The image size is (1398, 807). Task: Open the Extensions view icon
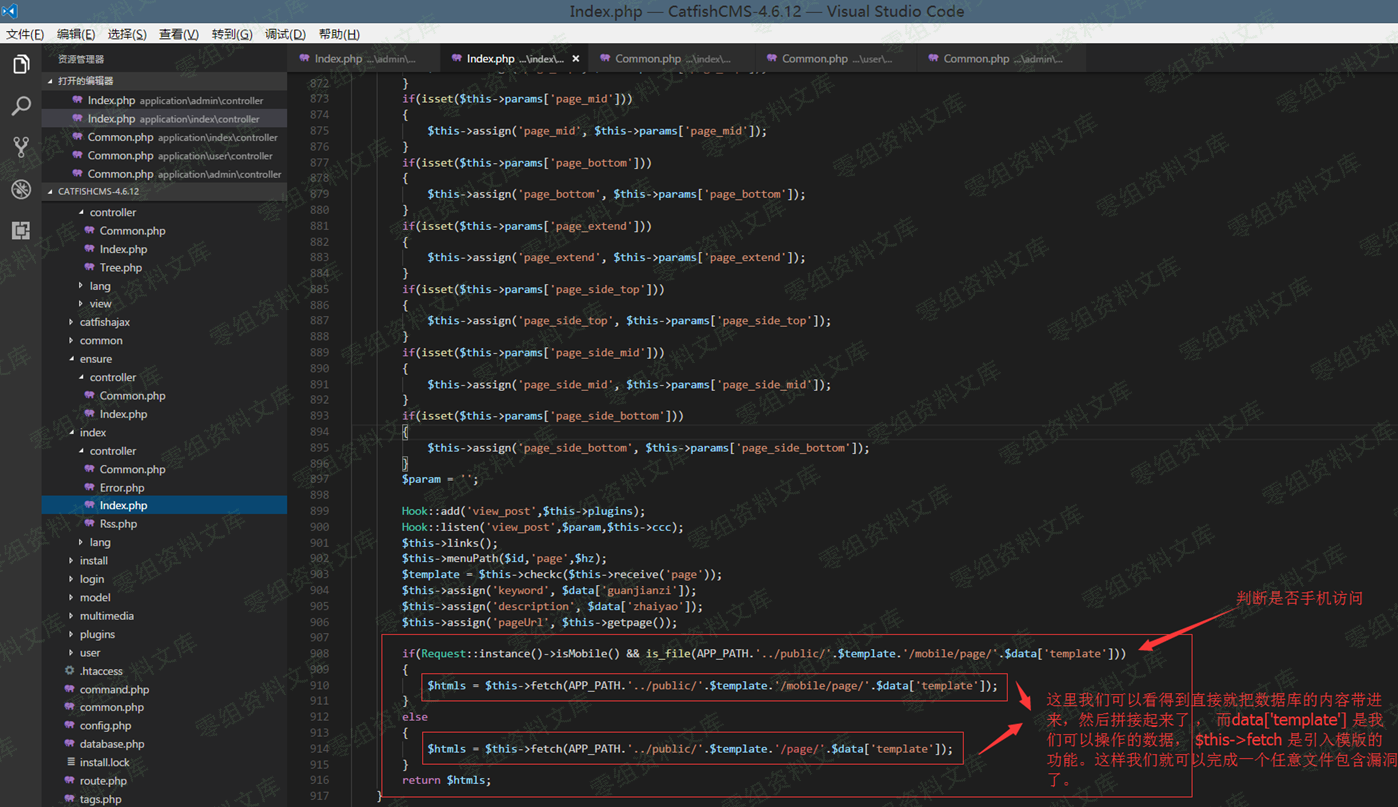pos(21,231)
